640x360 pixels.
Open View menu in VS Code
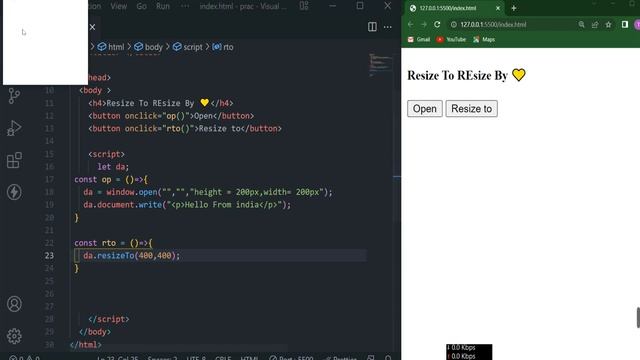[x=118, y=6]
